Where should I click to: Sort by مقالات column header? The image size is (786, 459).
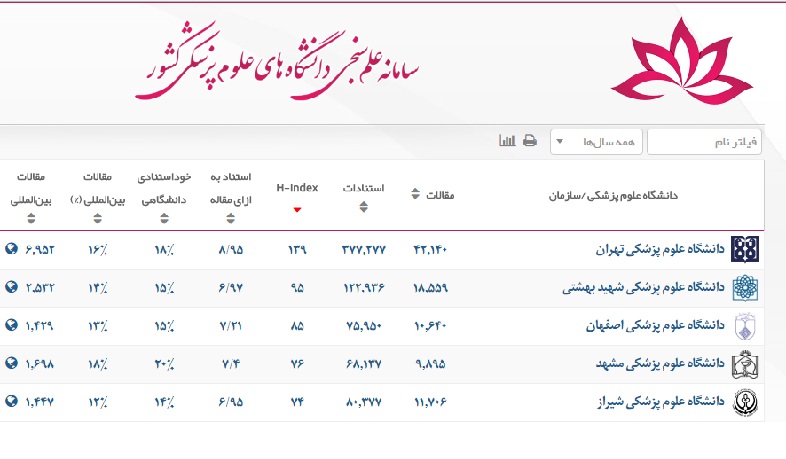(432, 195)
